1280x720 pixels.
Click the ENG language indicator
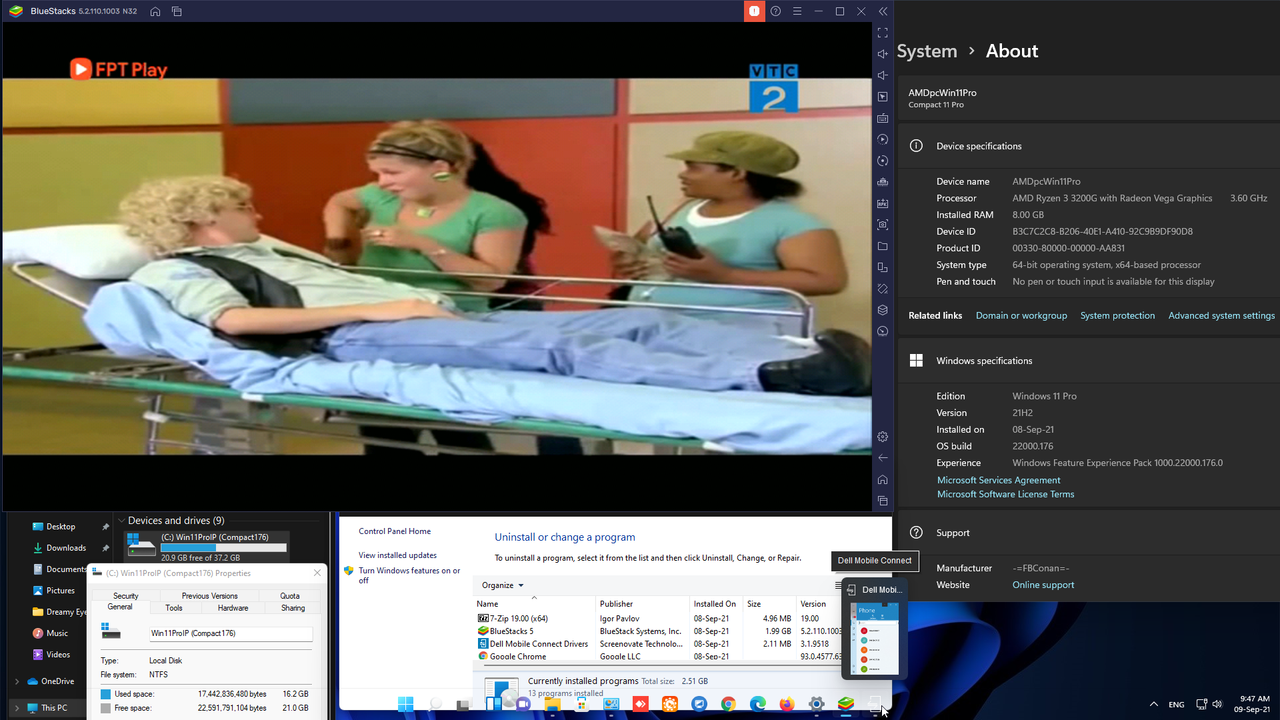[1177, 705]
